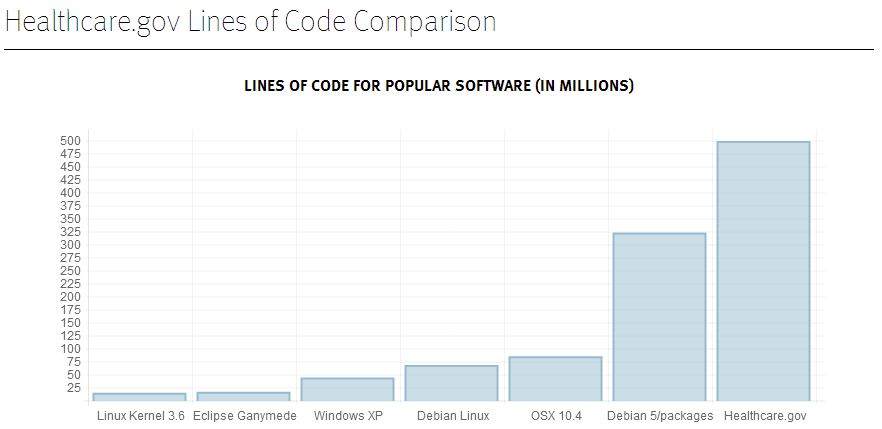The width and height of the screenshot is (882, 429).
Task: Click the 450 y-axis value
Action: coord(71,167)
